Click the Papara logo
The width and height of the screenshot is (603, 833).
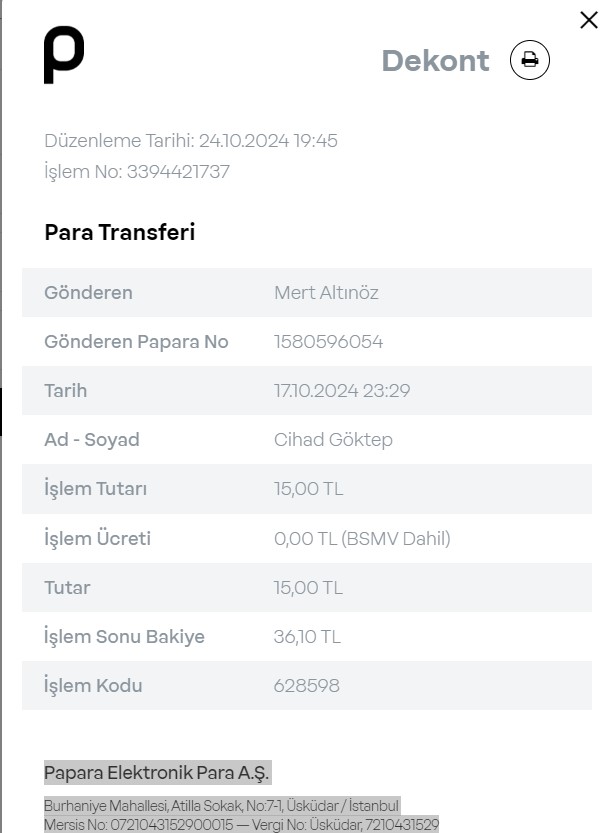point(64,55)
